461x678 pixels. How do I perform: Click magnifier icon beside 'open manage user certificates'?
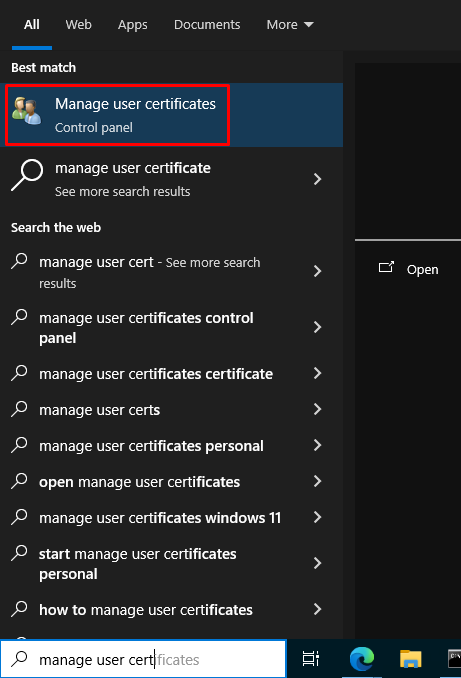pyautogui.click(x=19, y=481)
